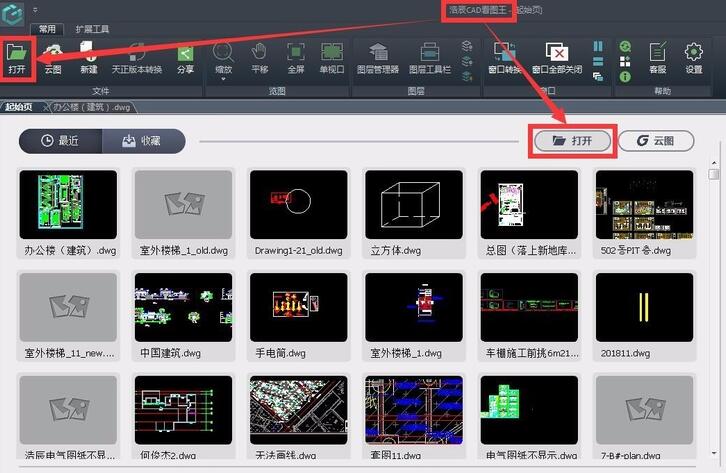Click the 云图 button on start page
The height and width of the screenshot is (473, 726).
[x=656, y=141]
